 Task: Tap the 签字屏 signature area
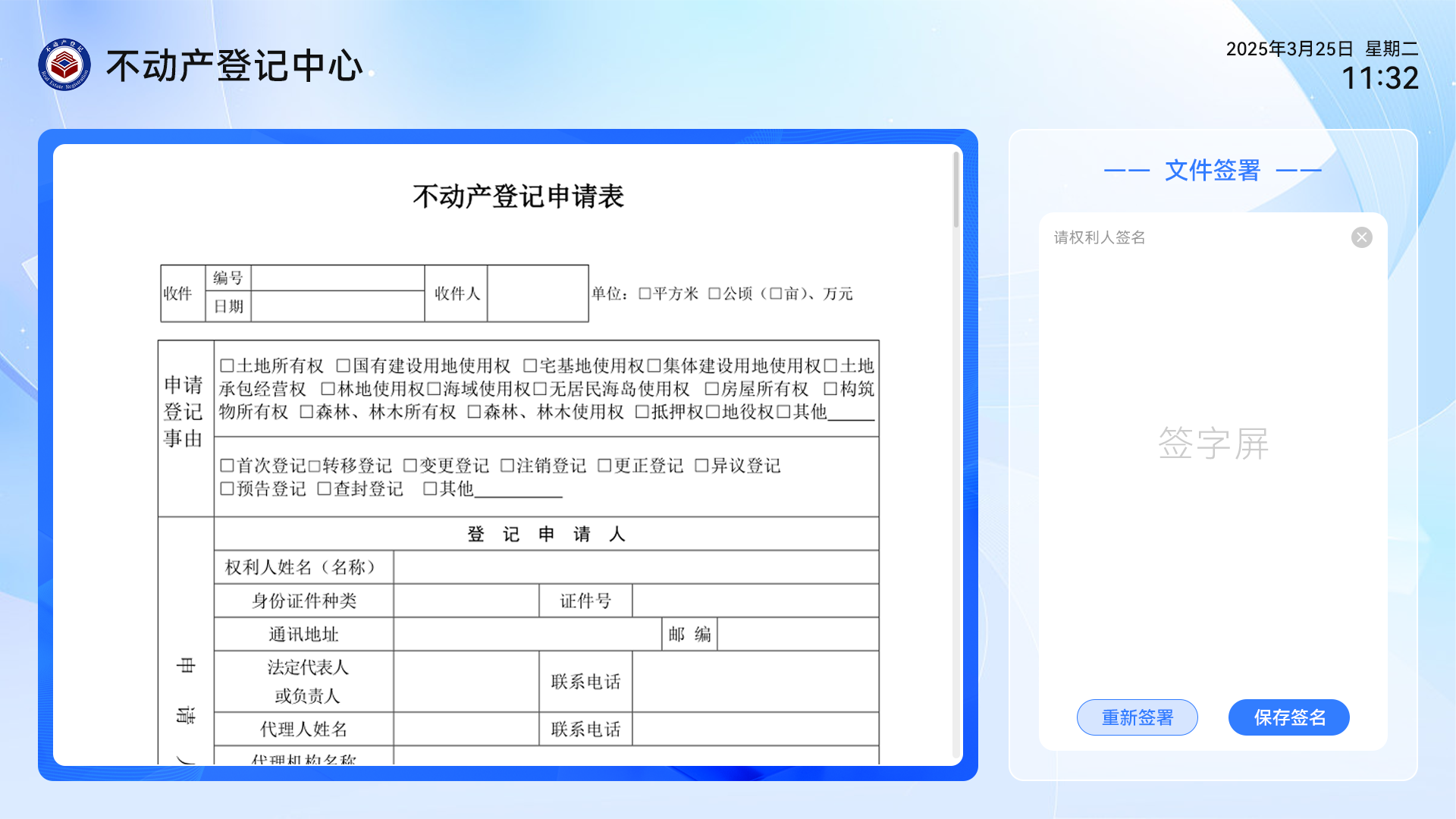[1213, 444]
